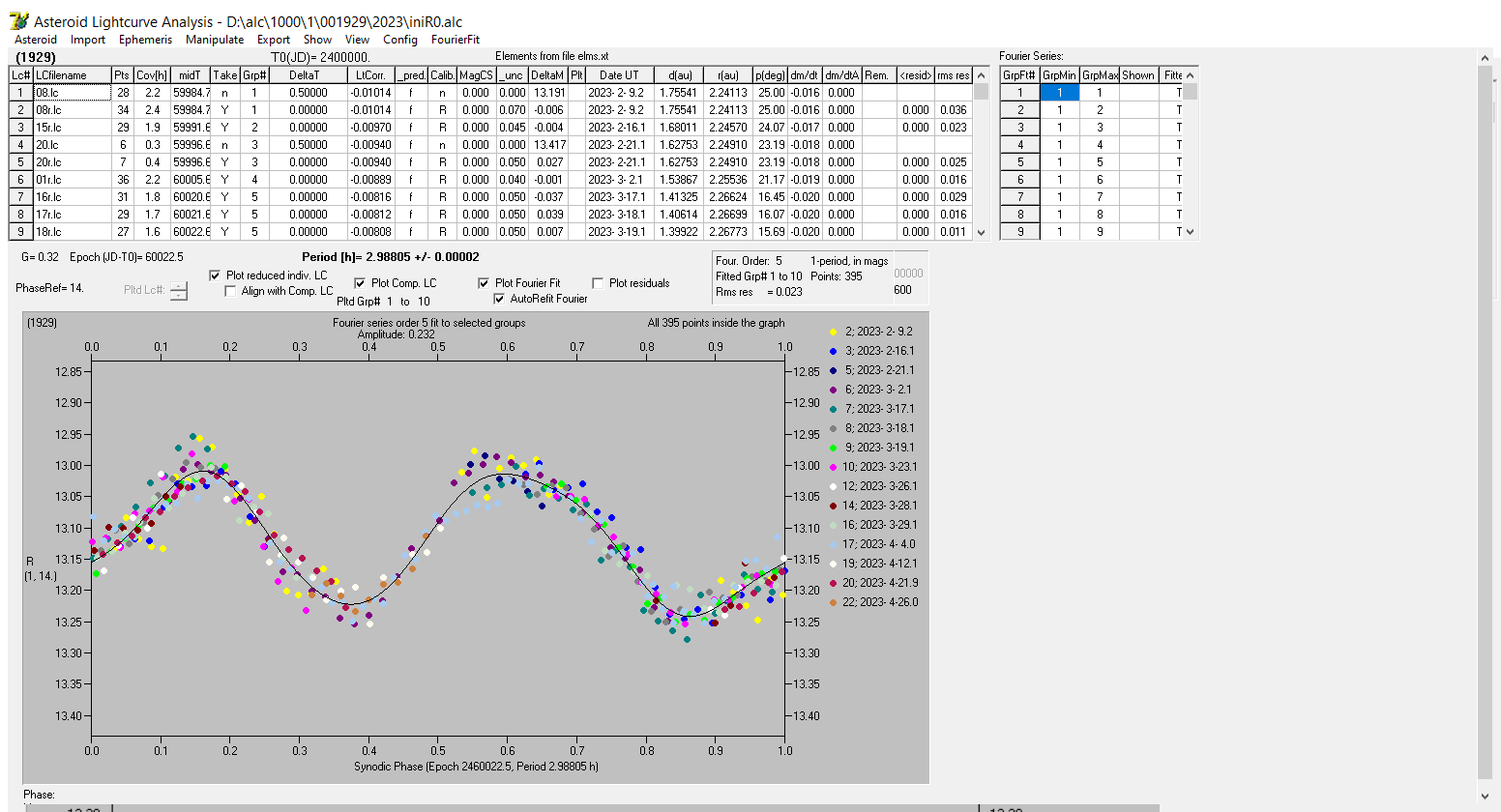1501x812 pixels.
Task: Select lightcurve file 18r.lc cell
Action: [x=73, y=232]
